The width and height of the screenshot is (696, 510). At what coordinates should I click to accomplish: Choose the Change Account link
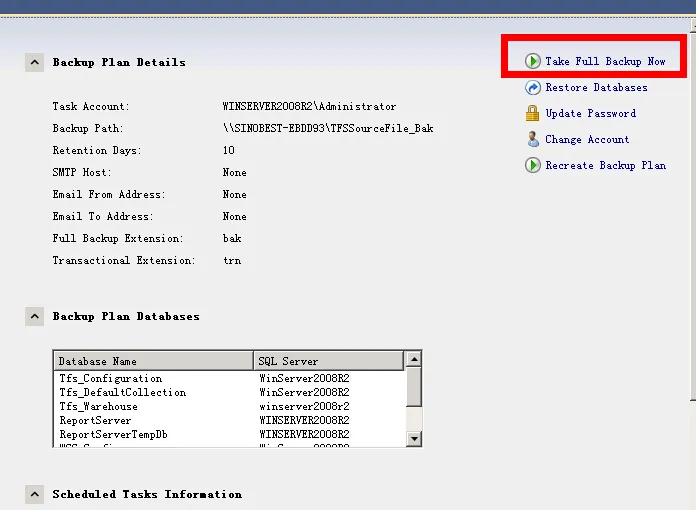(x=587, y=140)
